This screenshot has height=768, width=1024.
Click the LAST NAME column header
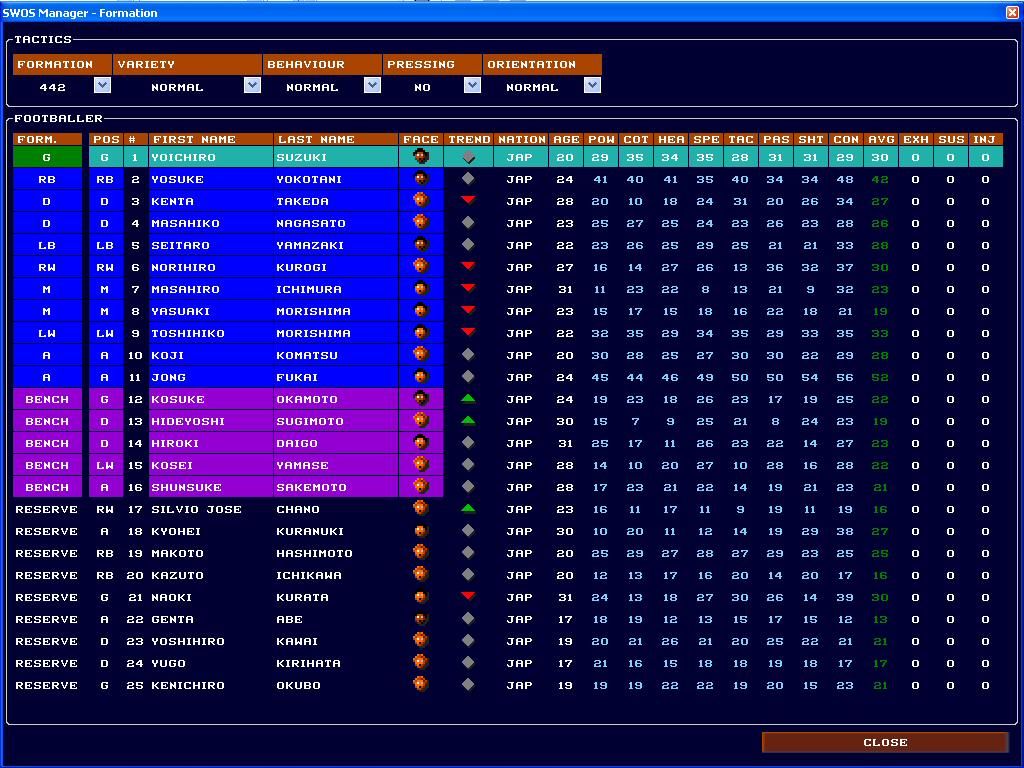[335, 139]
